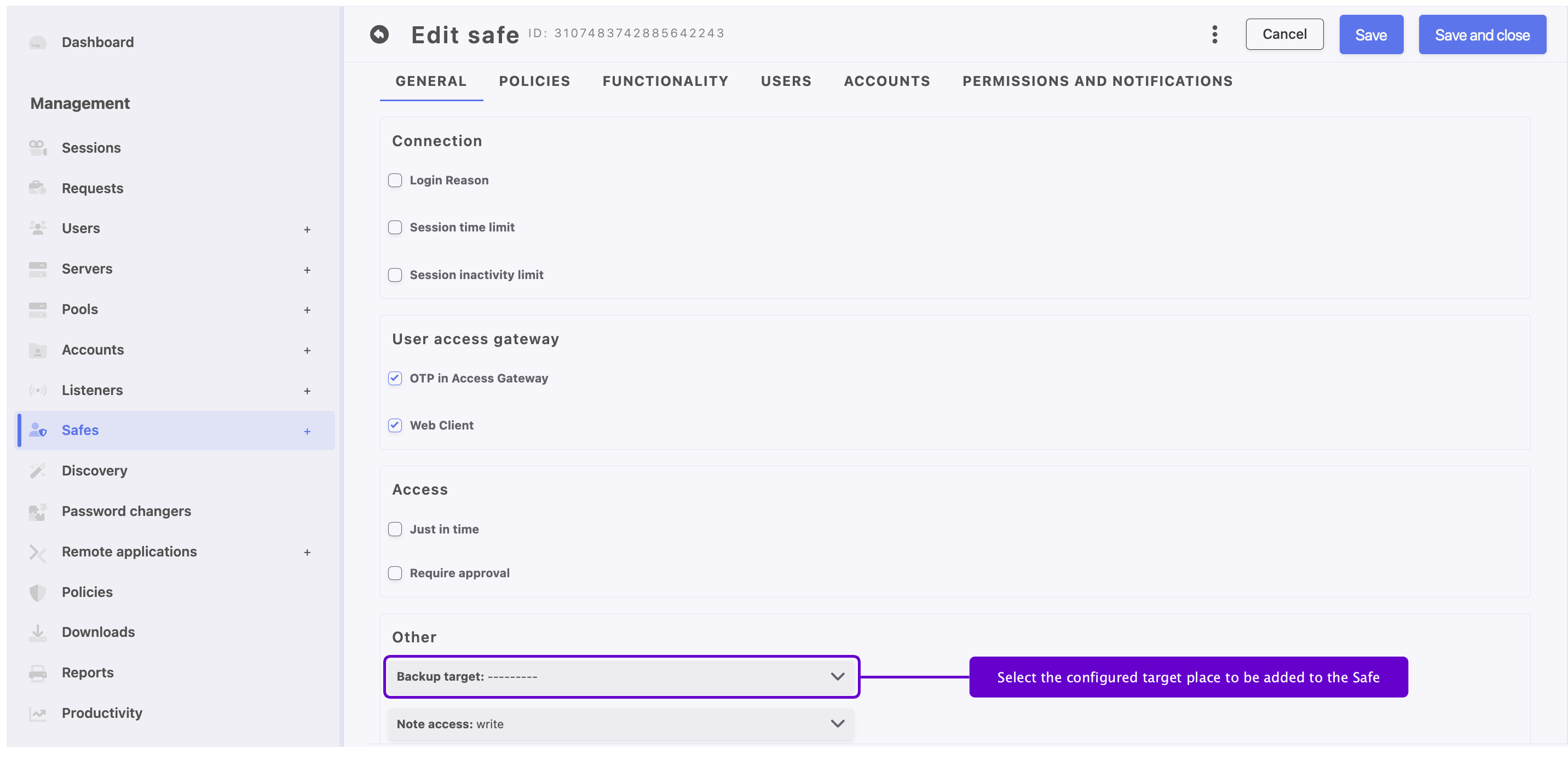Viewport: 1568px width, 760px height.
Task: Click the back arrow icon beside Edit safe
Action: click(x=379, y=34)
